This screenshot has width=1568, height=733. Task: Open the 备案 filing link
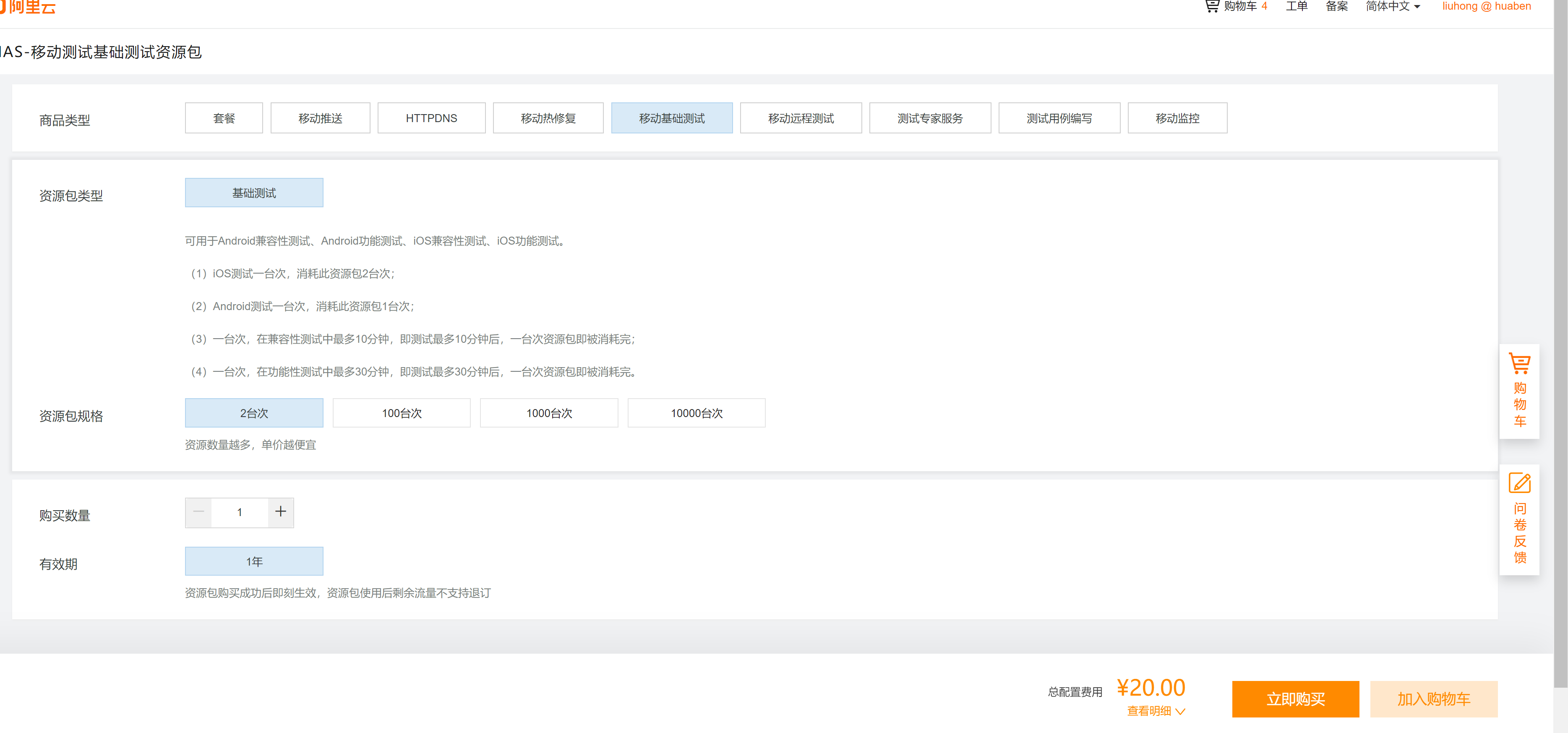(x=1337, y=6)
